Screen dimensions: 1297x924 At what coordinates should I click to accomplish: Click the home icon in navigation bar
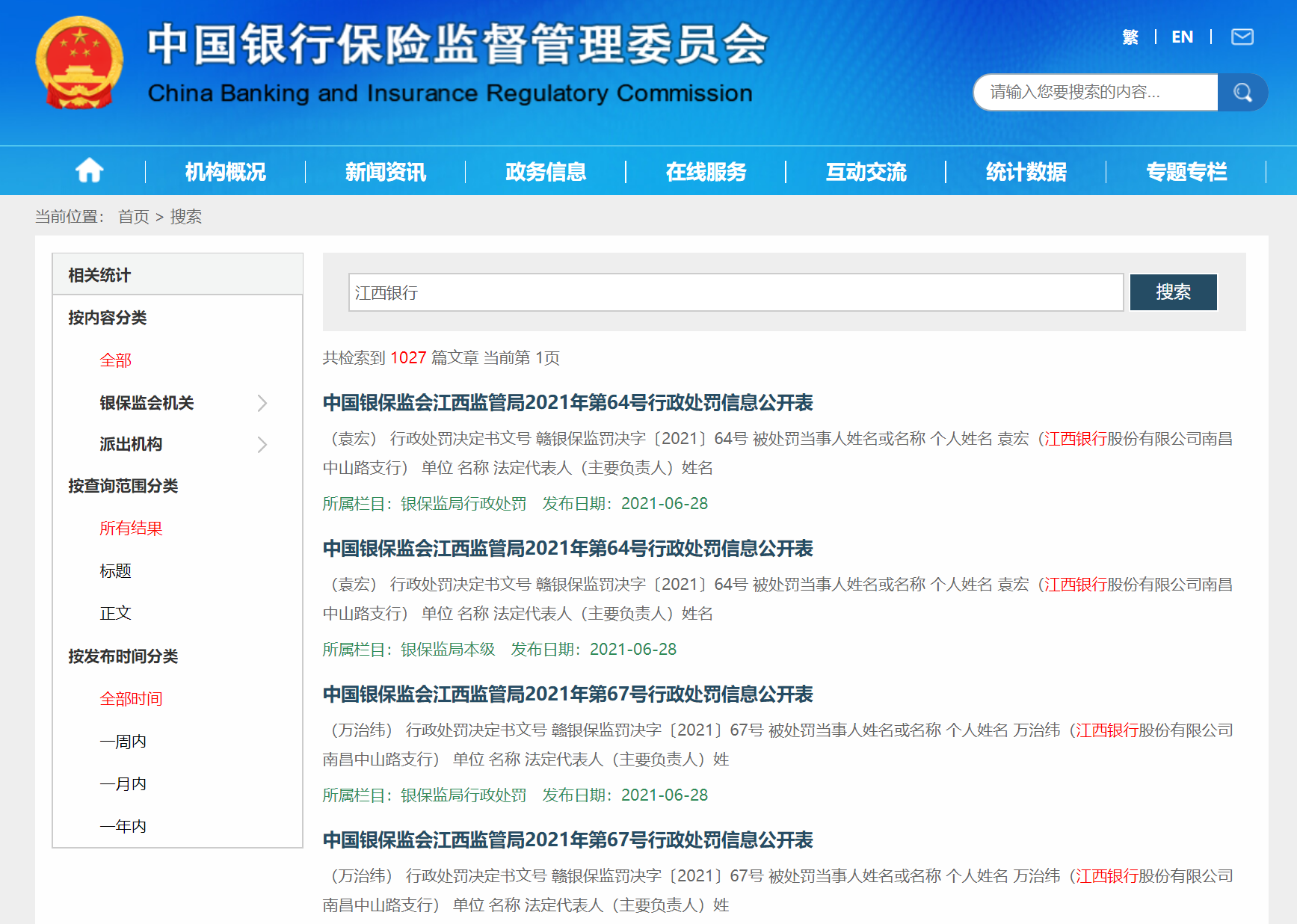(89, 170)
